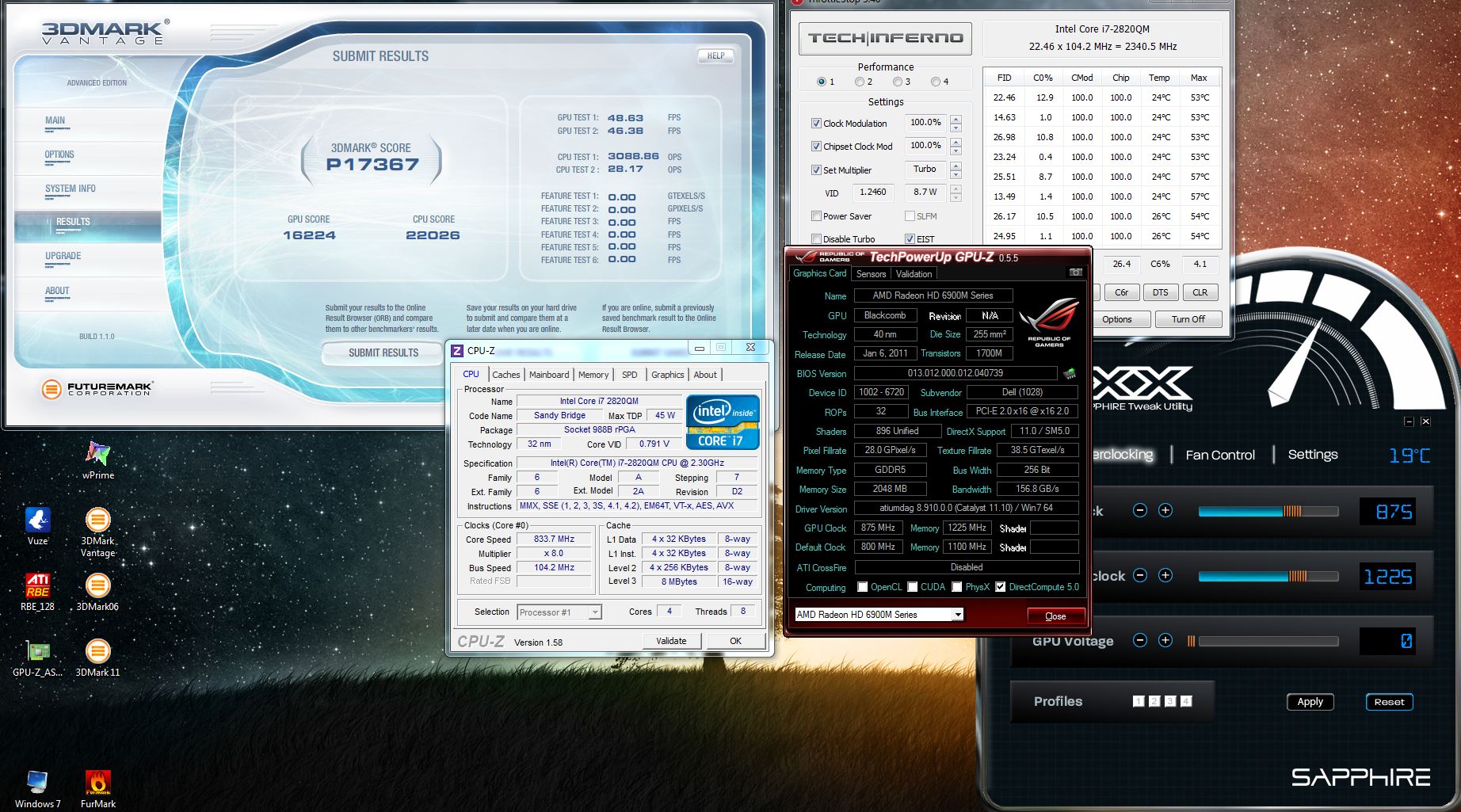Screen dimensions: 1461x812
Task: Adjust Set Multiplier Turbo stepper
Action: coord(956,170)
